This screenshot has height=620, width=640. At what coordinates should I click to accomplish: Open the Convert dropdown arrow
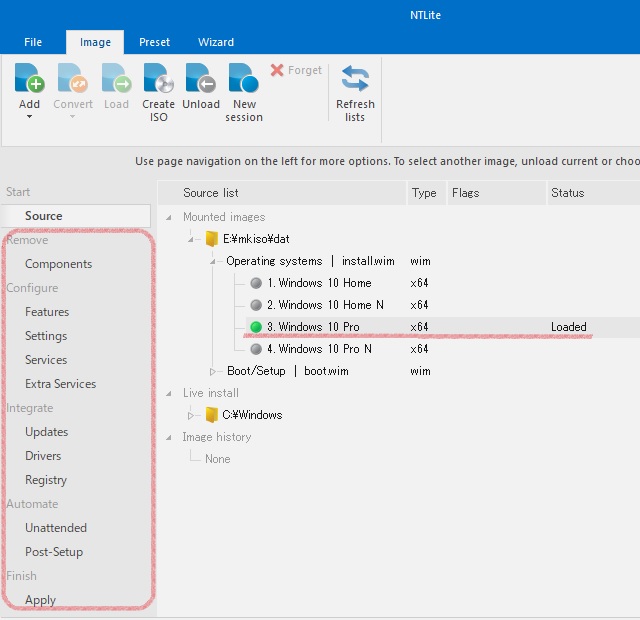[x=73, y=117]
